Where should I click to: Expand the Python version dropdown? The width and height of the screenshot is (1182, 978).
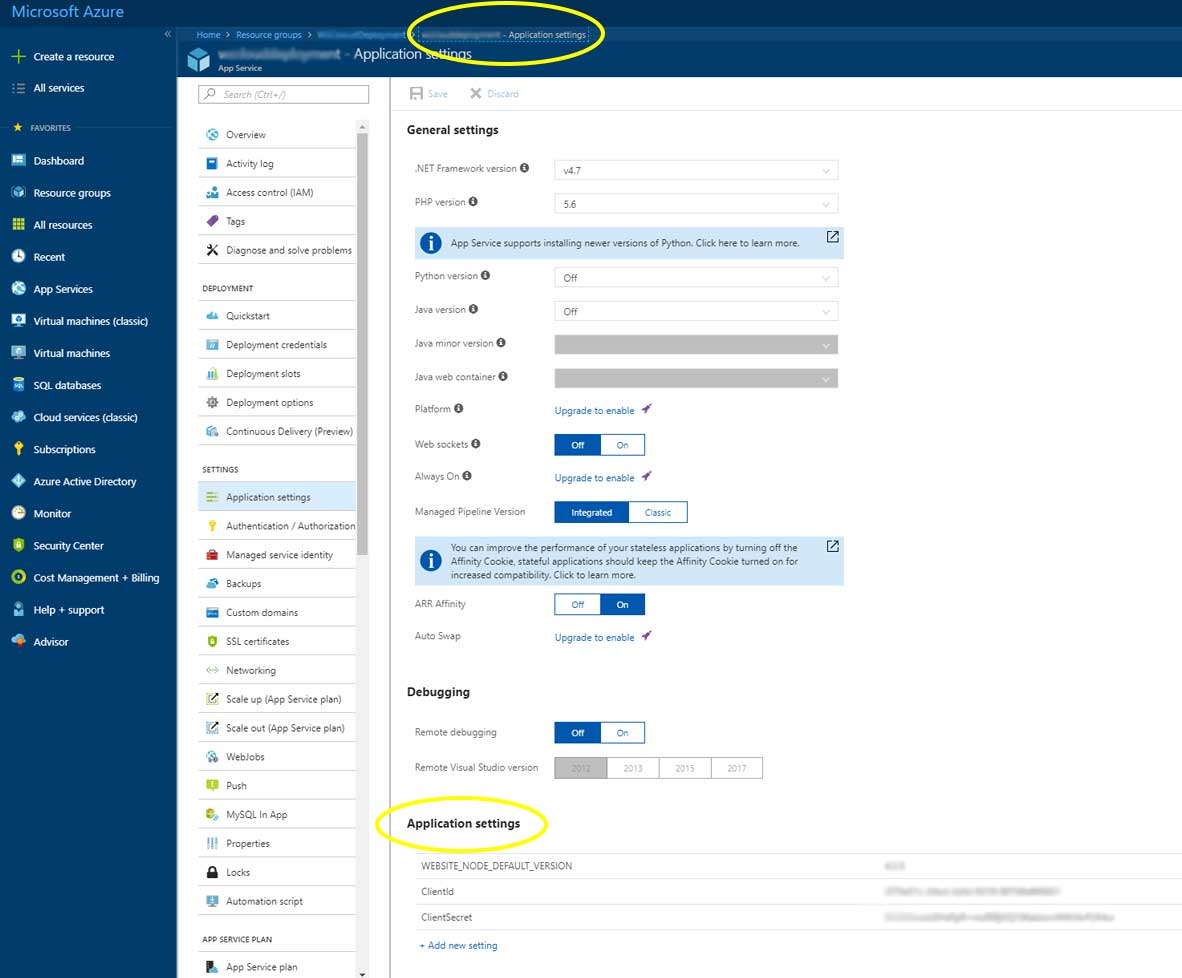[695, 278]
